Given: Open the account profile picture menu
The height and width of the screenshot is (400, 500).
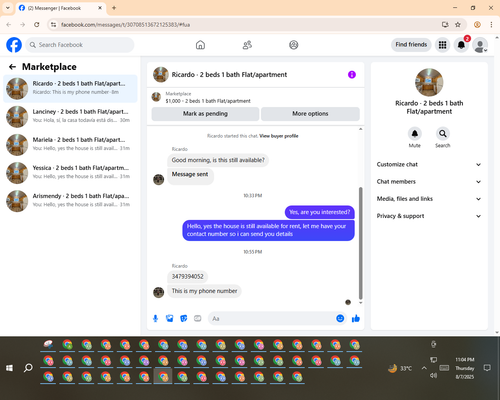Looking at the screenshot, I should [480, 45].
